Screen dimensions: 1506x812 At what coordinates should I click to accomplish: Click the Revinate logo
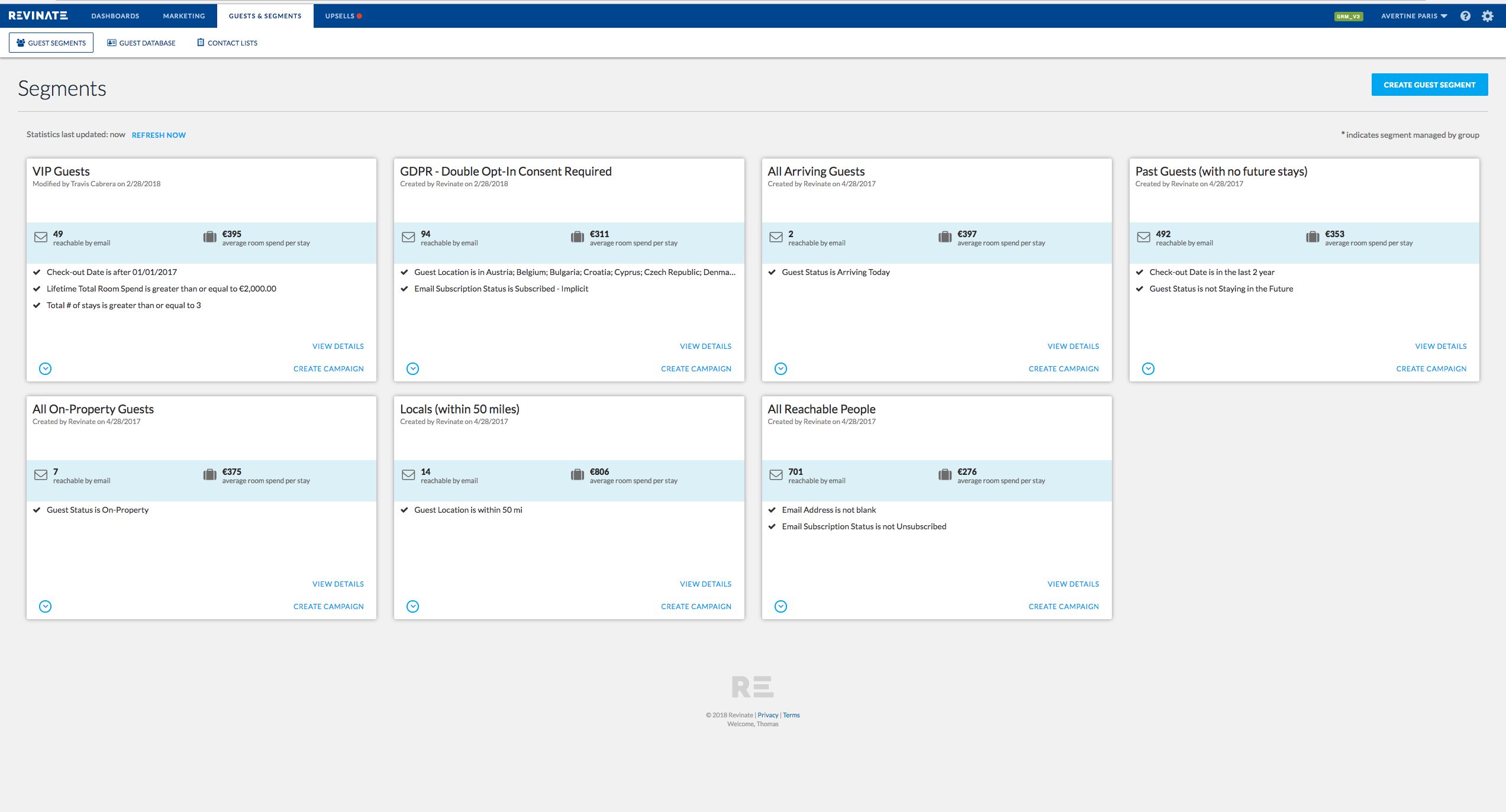(x=38, y=15)
